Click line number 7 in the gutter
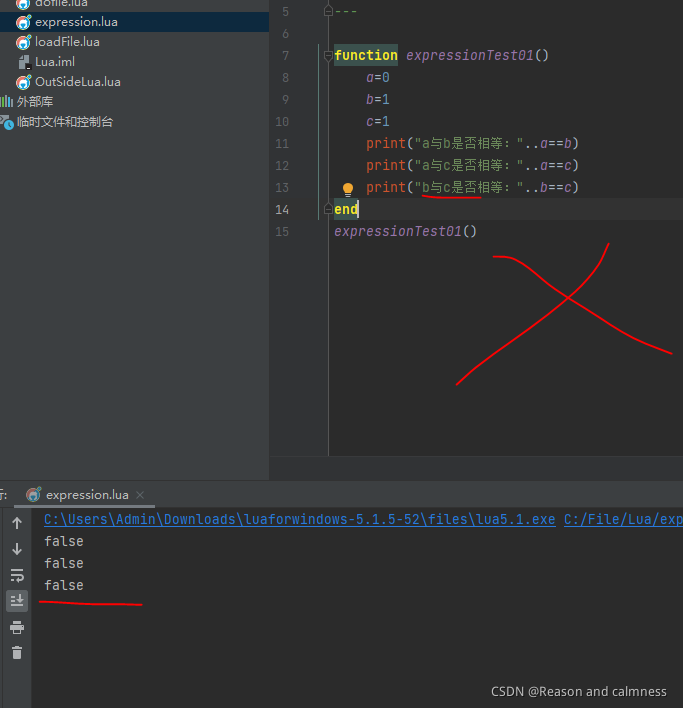This screenshot has width=683, height=708. [x=285, y=56]
